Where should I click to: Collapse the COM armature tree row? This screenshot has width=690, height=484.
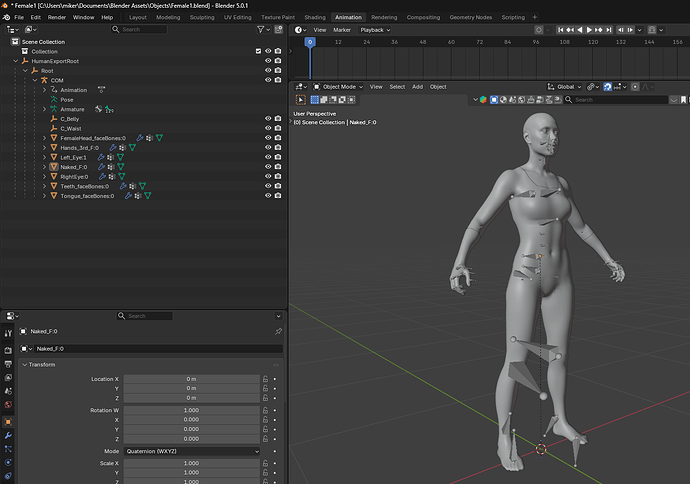[35, 81]
